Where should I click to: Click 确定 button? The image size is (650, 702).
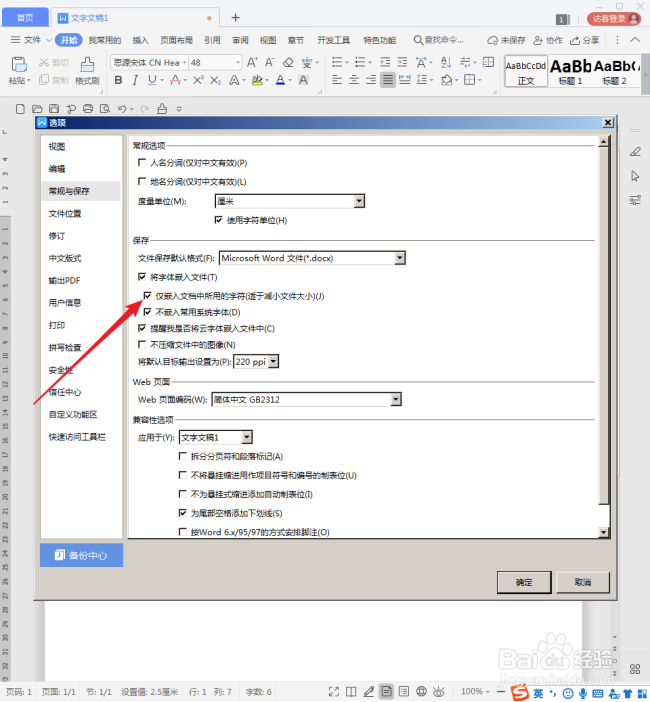tap(524, 582)
